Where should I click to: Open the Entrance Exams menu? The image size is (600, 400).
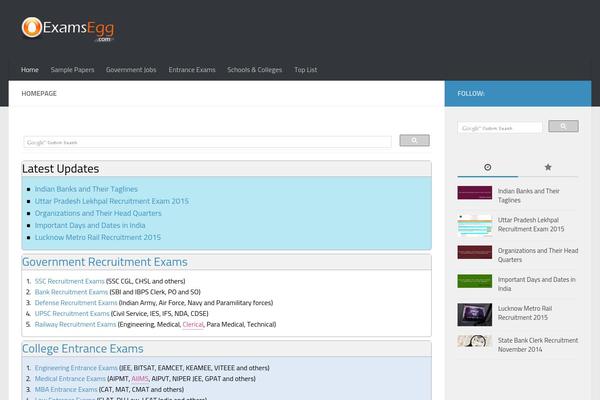192,70
